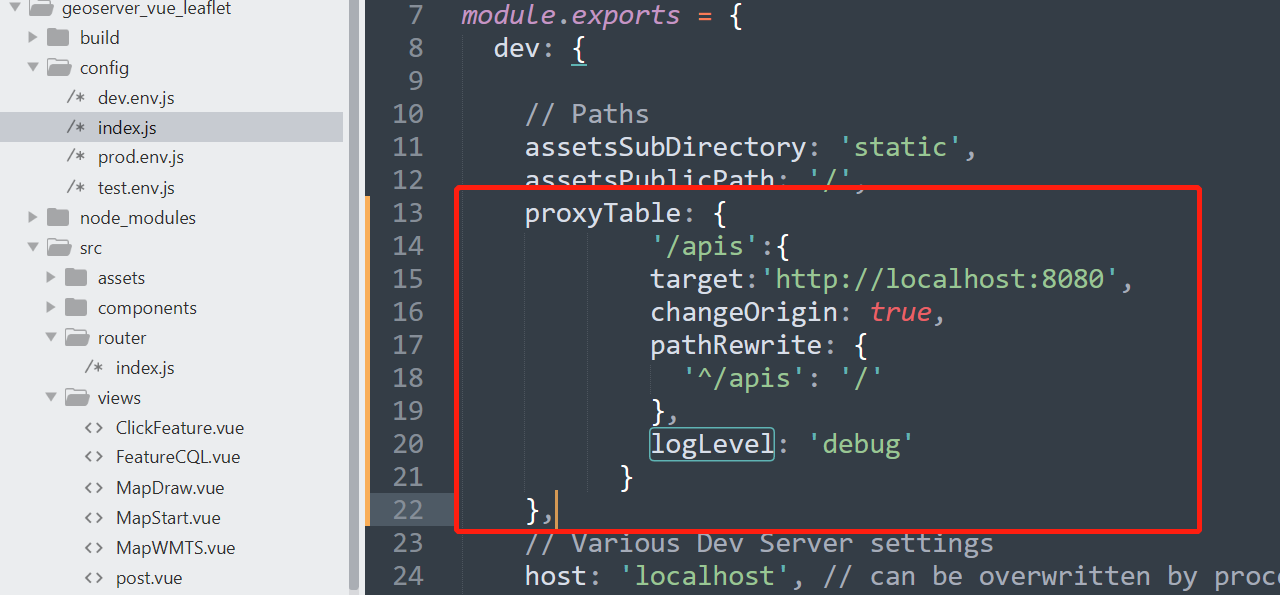
Task: Click the Vue icon beside MapWMTS.vue
Action: point(92,547)
